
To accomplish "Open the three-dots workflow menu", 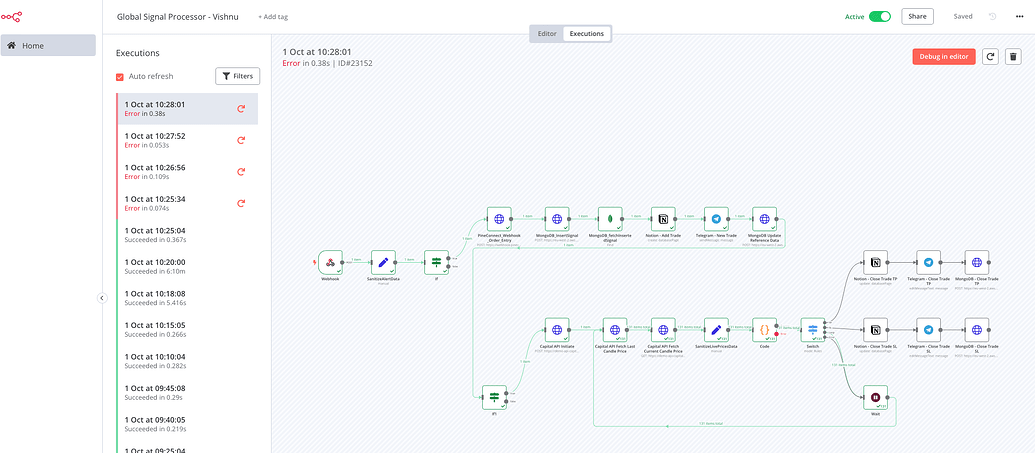I will point(1017,17).
